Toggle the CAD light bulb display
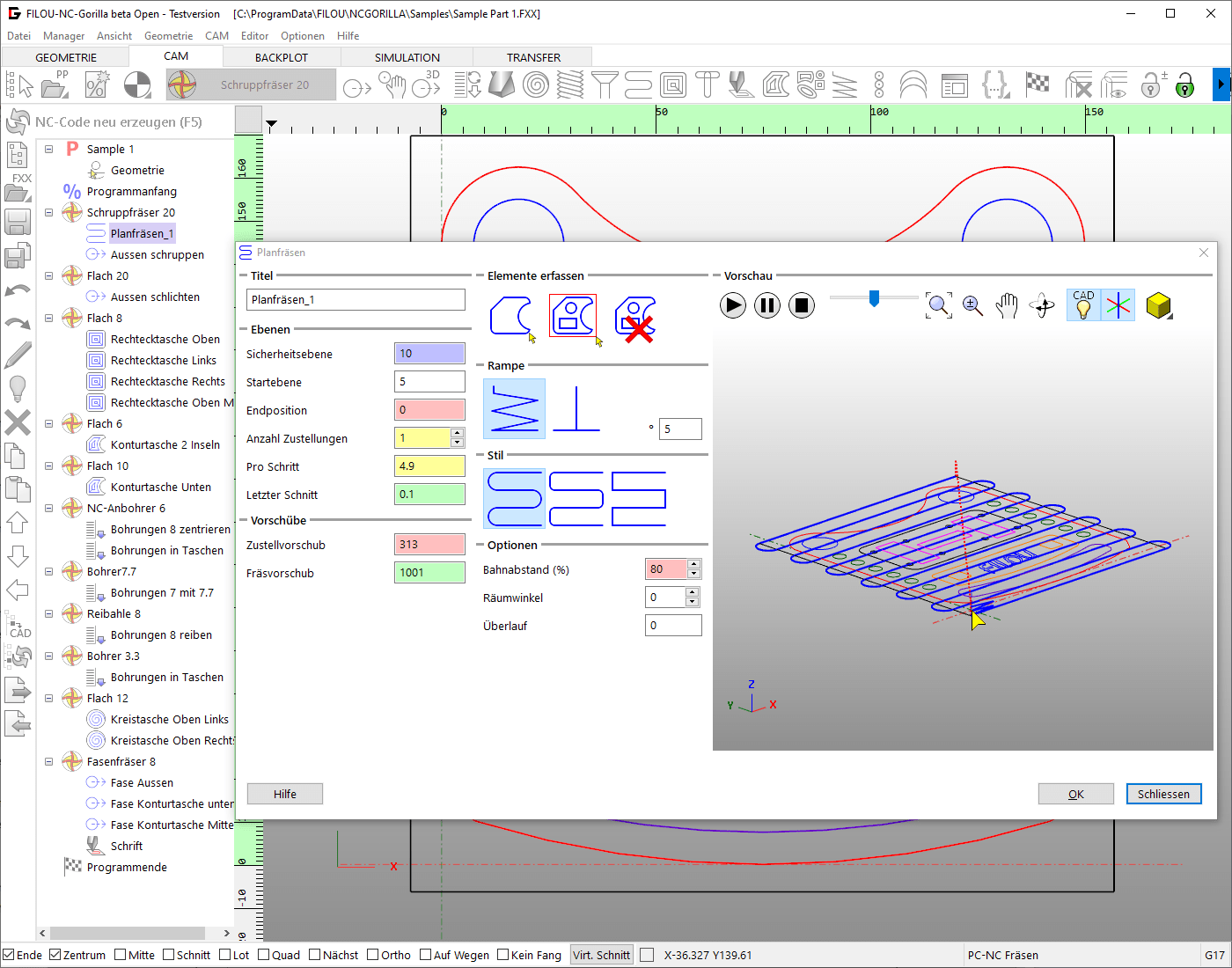The width and height of the screenshot is (1232, 968). point(1083,305)
